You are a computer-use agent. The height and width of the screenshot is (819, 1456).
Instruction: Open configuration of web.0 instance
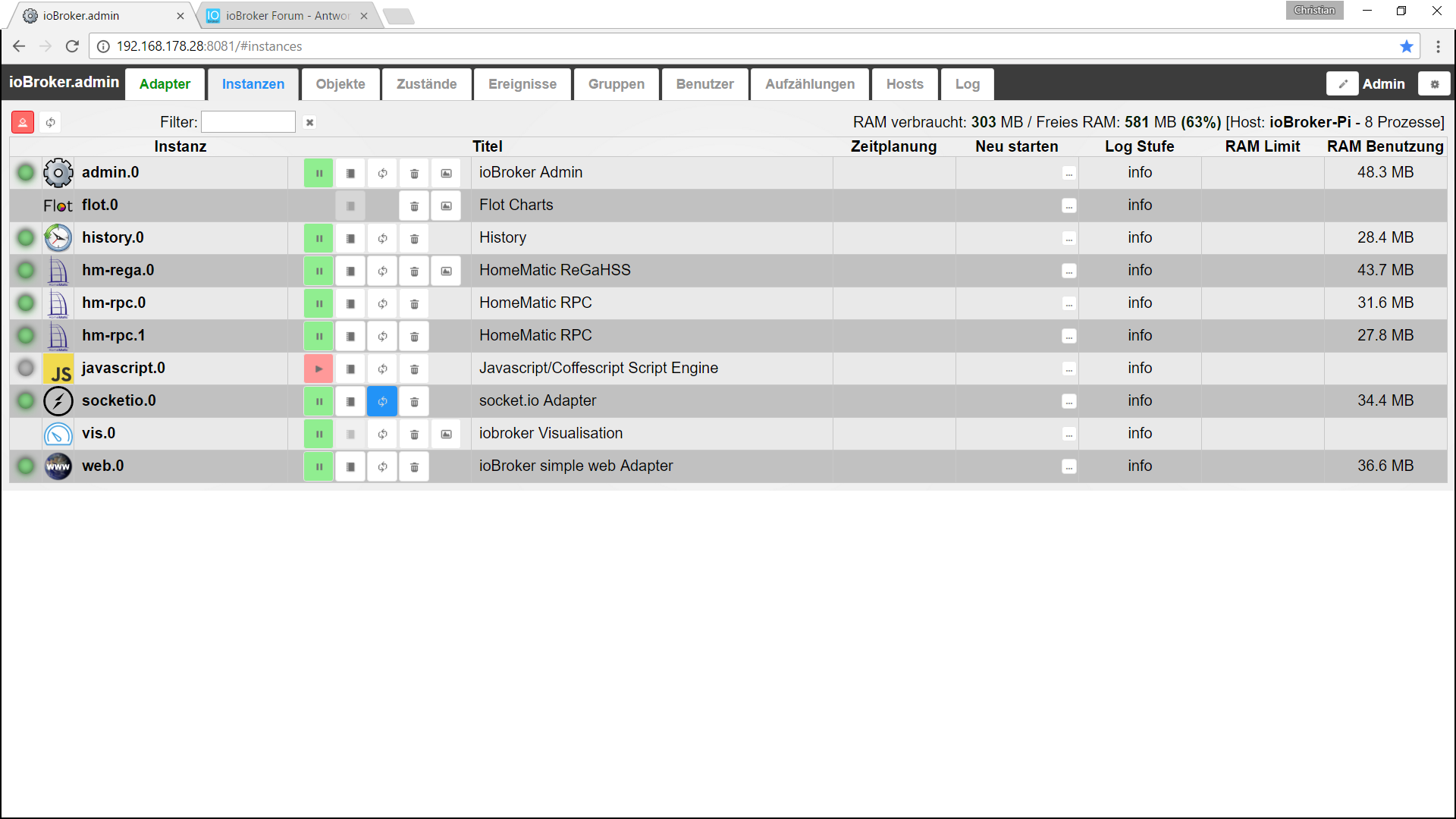click(x=350, y=466)
